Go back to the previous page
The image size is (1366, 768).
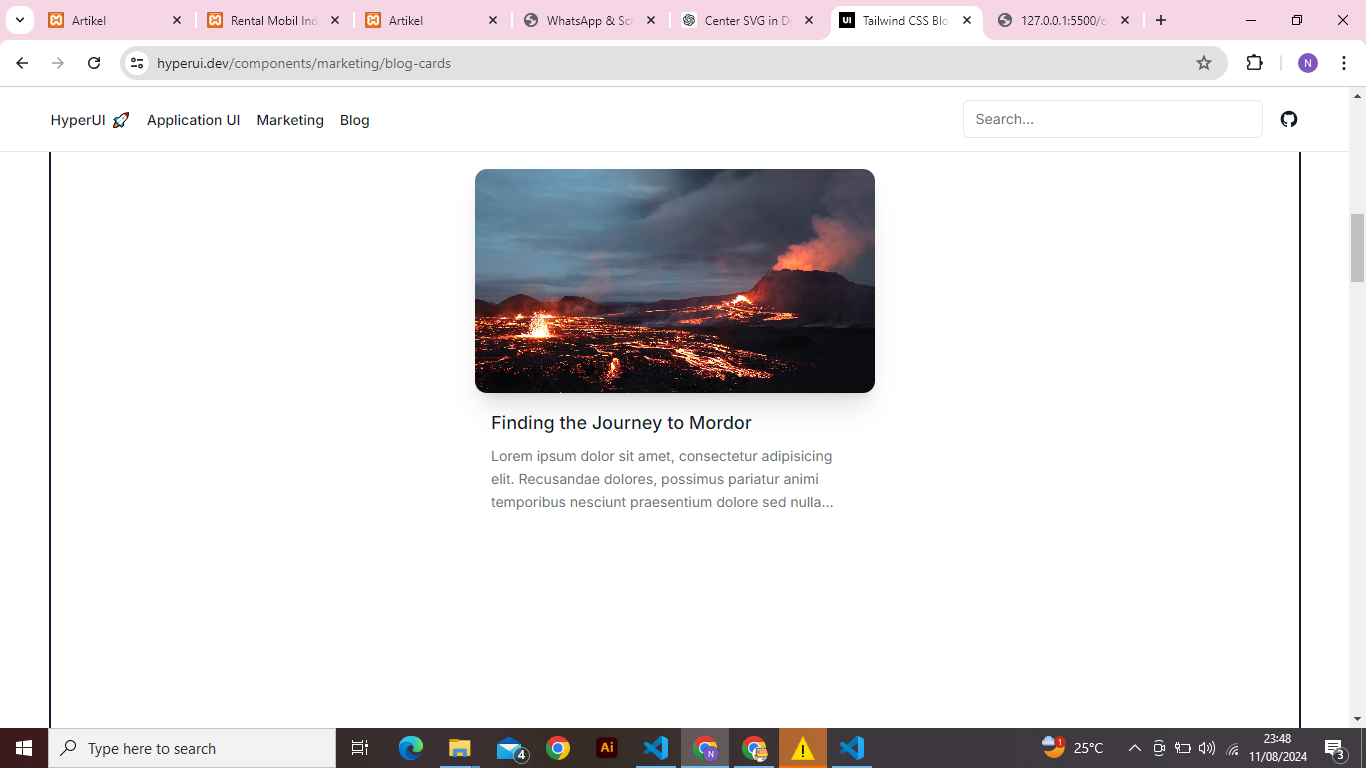(22, 63)
